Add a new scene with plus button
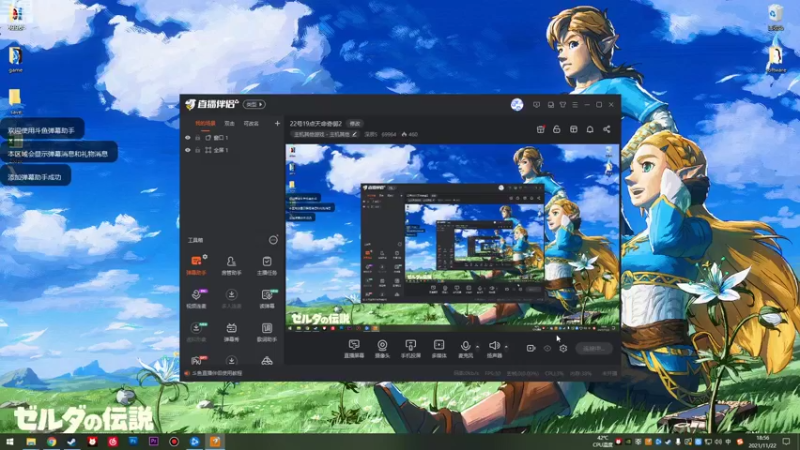The width and height of the screenshot is (800, 450). click(x=277, y=123)
